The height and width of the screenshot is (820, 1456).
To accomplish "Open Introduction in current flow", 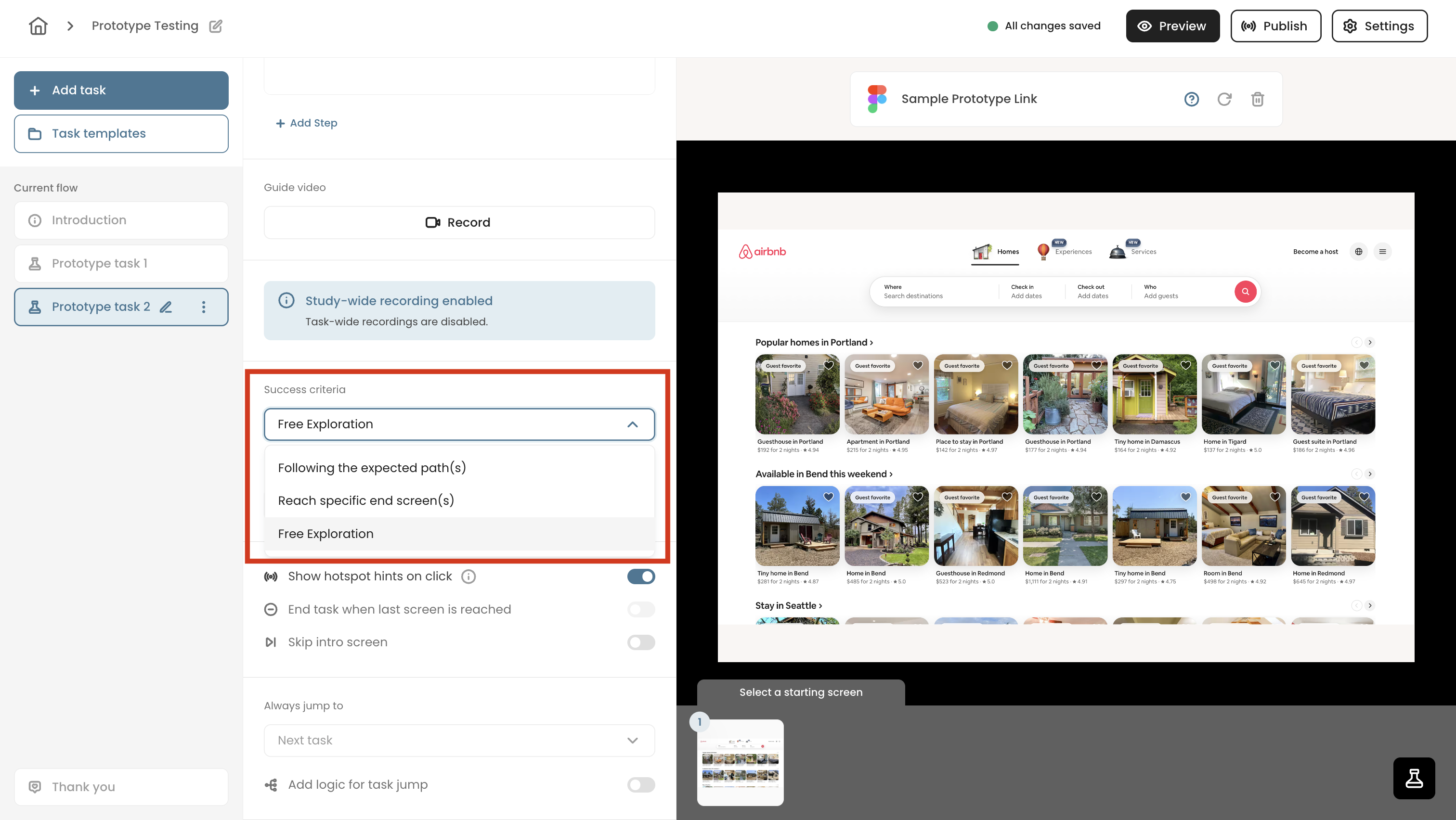I will [121, 220].
